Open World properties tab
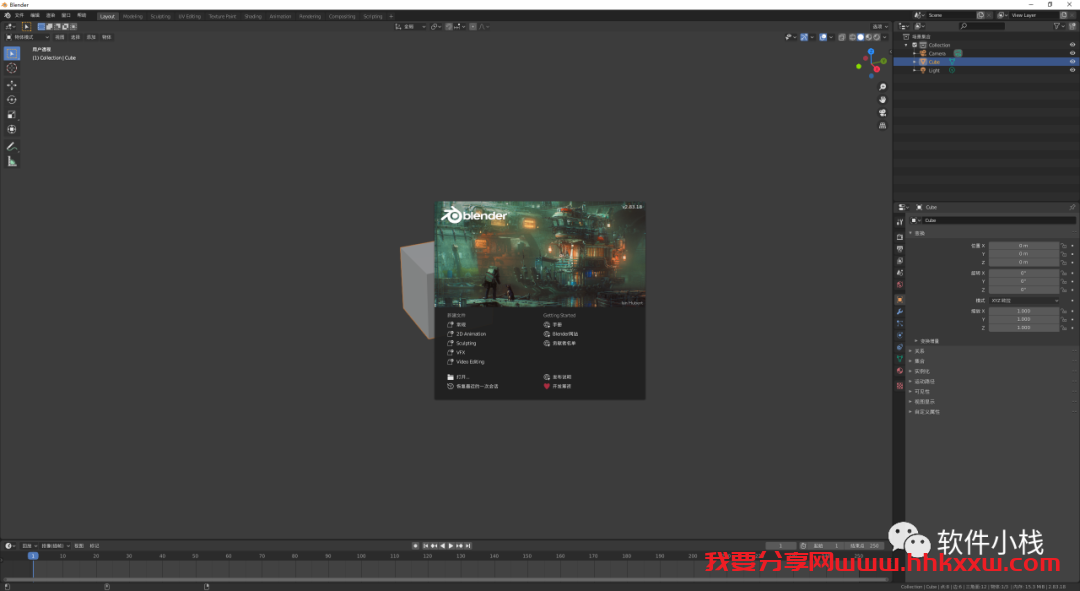Screen dimensions: 1080x591 click(x=900, y=284)
